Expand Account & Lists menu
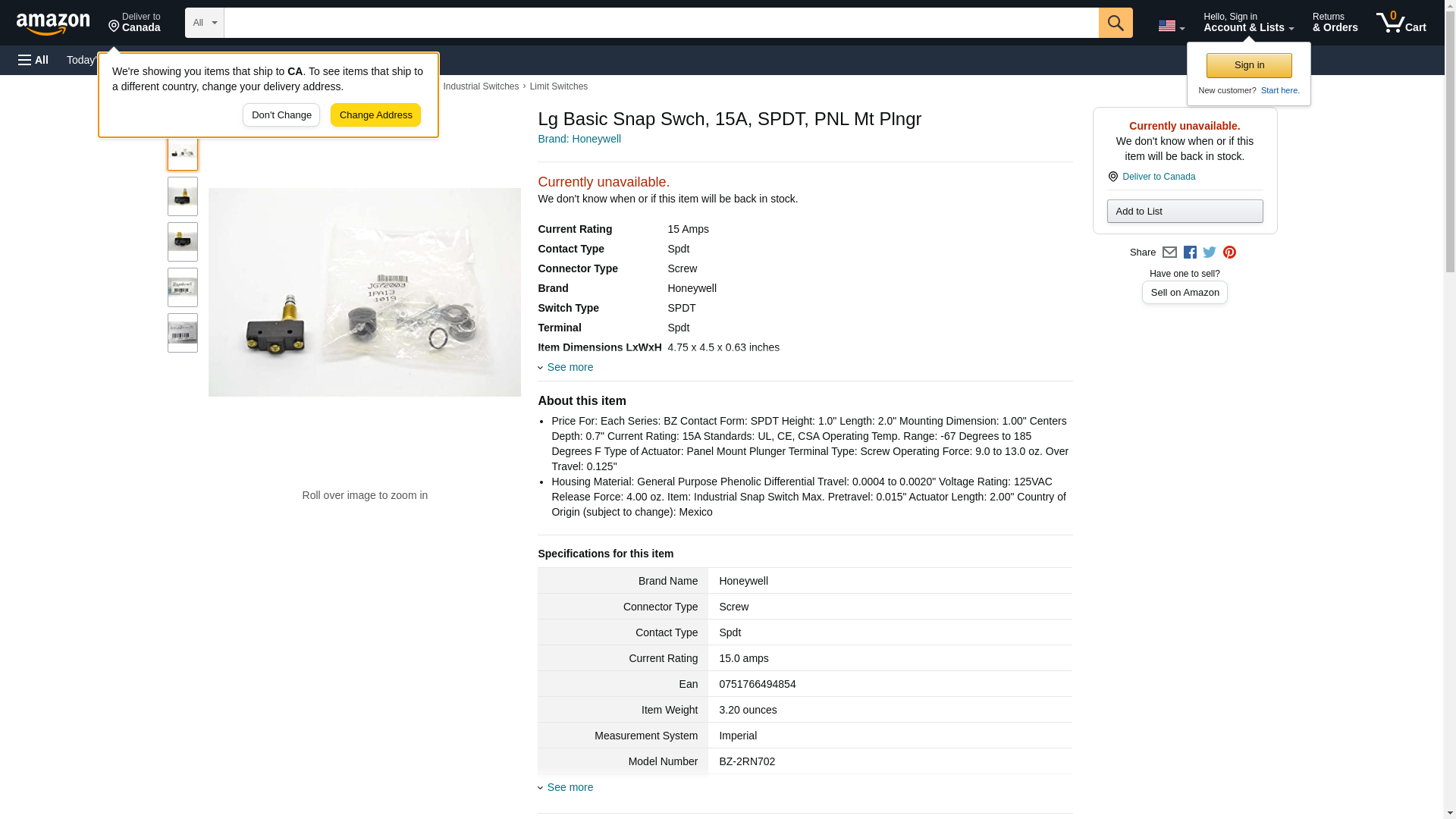1456x819 pixels. [1248, 23]
